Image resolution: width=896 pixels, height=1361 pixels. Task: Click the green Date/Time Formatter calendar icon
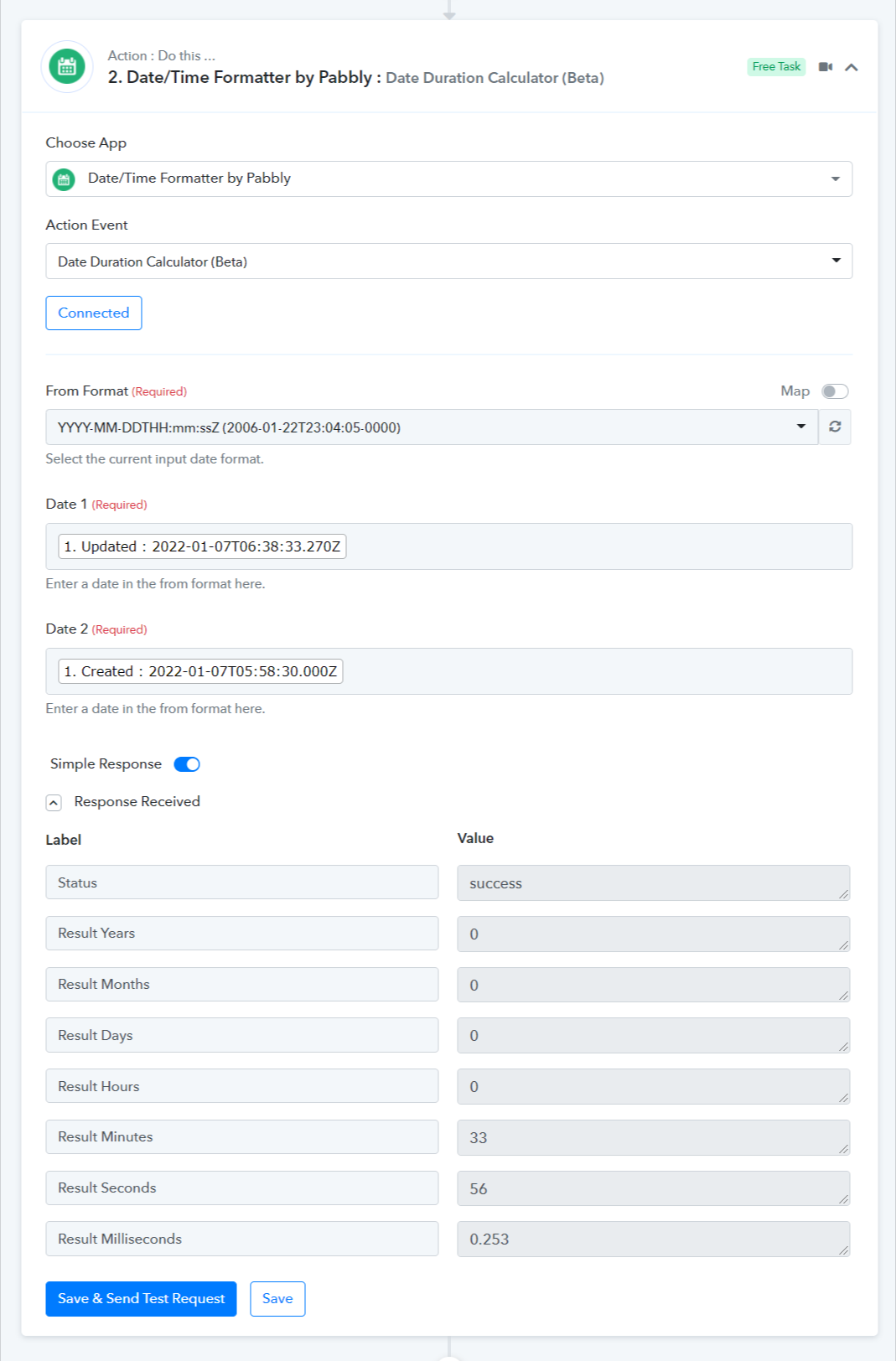(67, 66)
